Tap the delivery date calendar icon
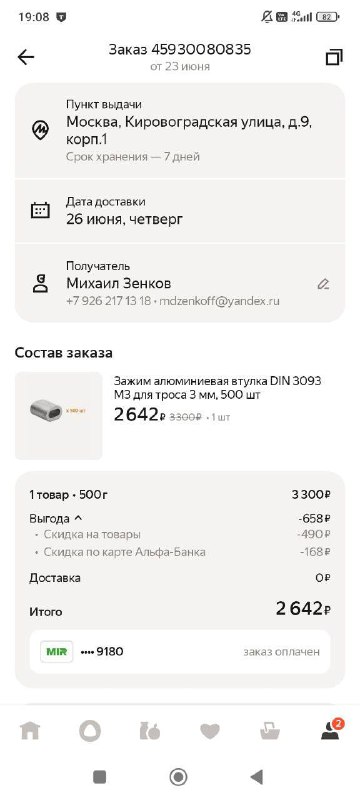The width and height of the screenshot is (360, 800). pyautogui.click(x=40, y=210)
